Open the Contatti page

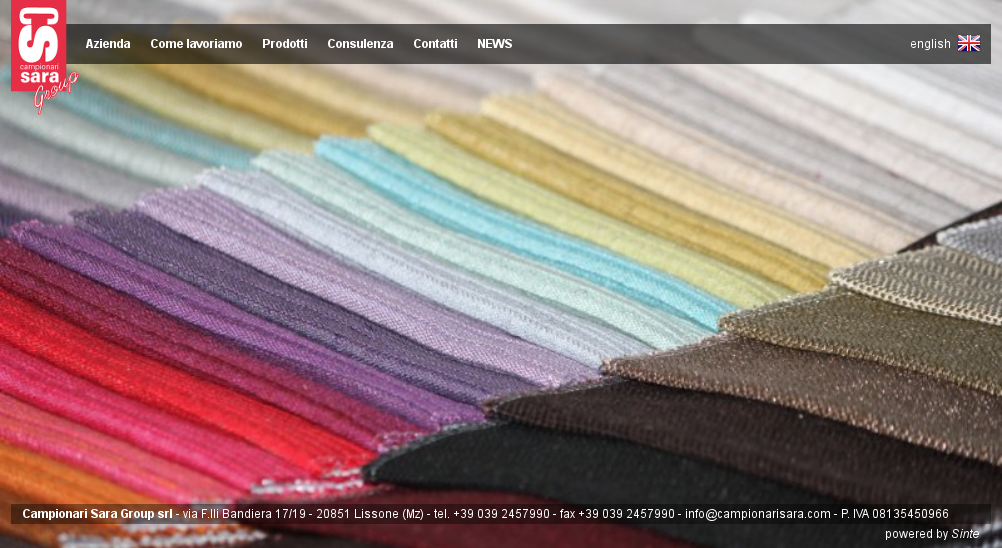point(435,44)
